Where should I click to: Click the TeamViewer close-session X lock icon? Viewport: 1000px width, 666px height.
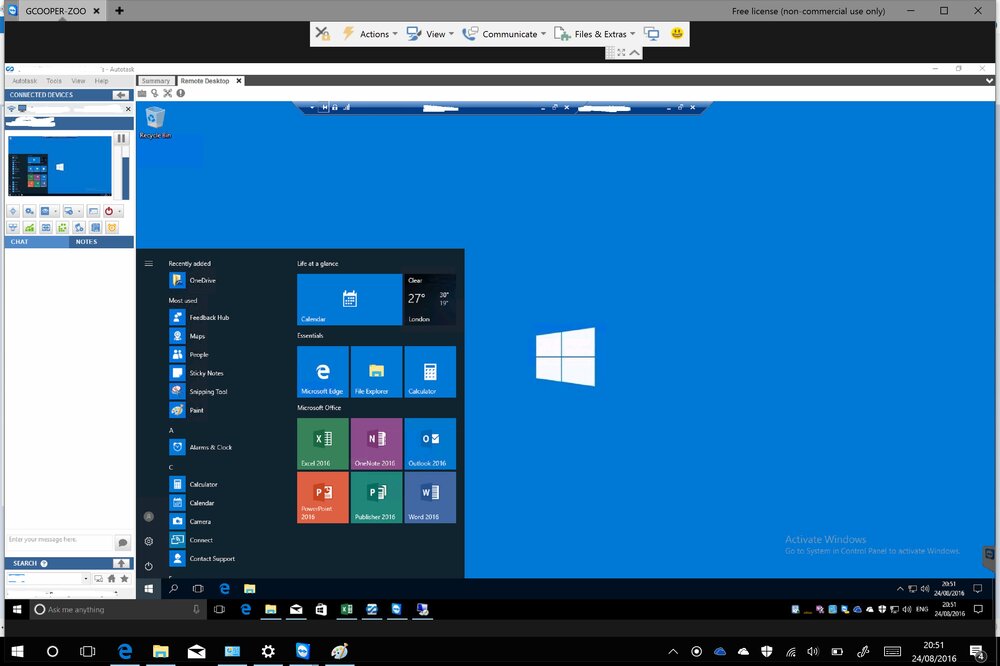[x=323, y=33]
